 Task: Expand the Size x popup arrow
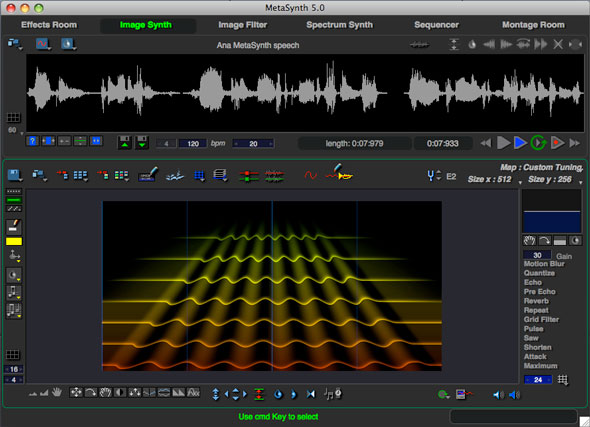[520, 183]
